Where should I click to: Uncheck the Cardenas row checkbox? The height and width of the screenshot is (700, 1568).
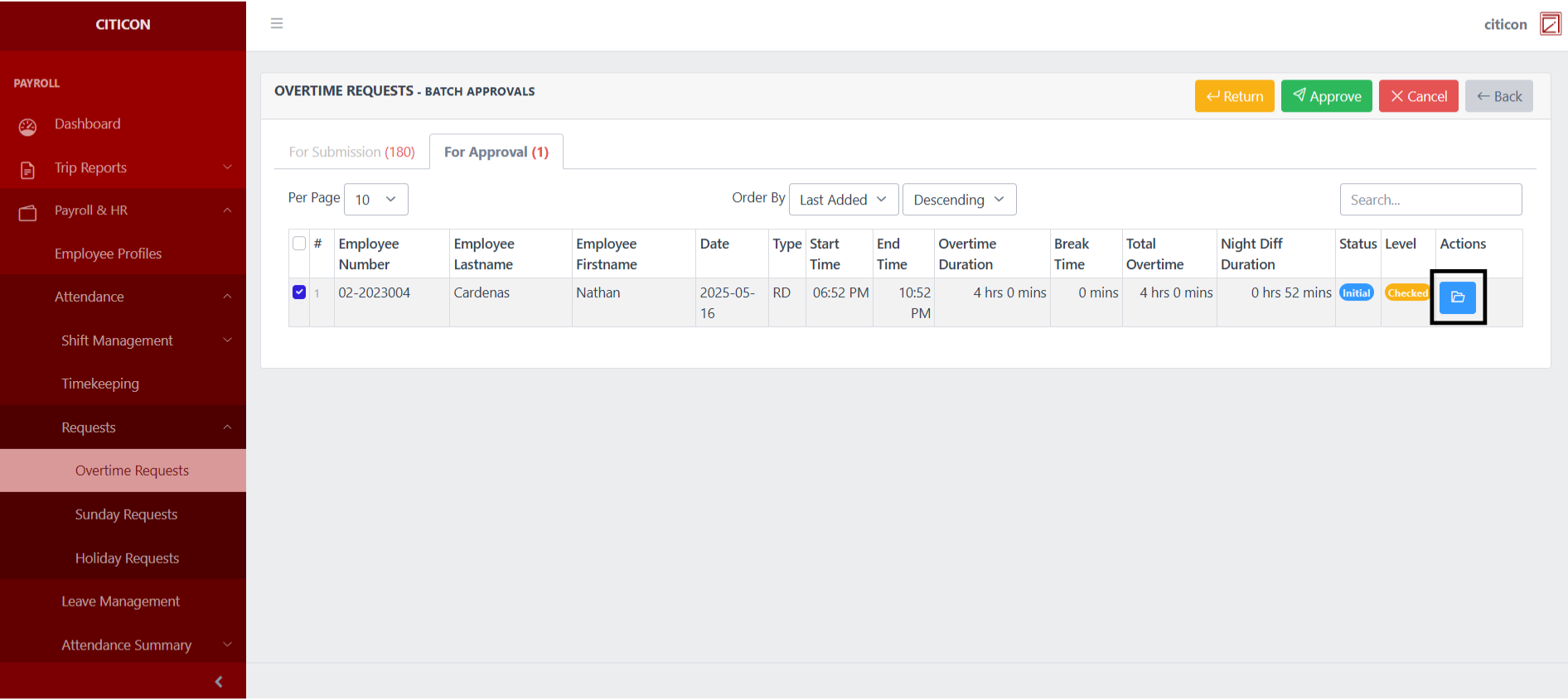coord(299,292)
